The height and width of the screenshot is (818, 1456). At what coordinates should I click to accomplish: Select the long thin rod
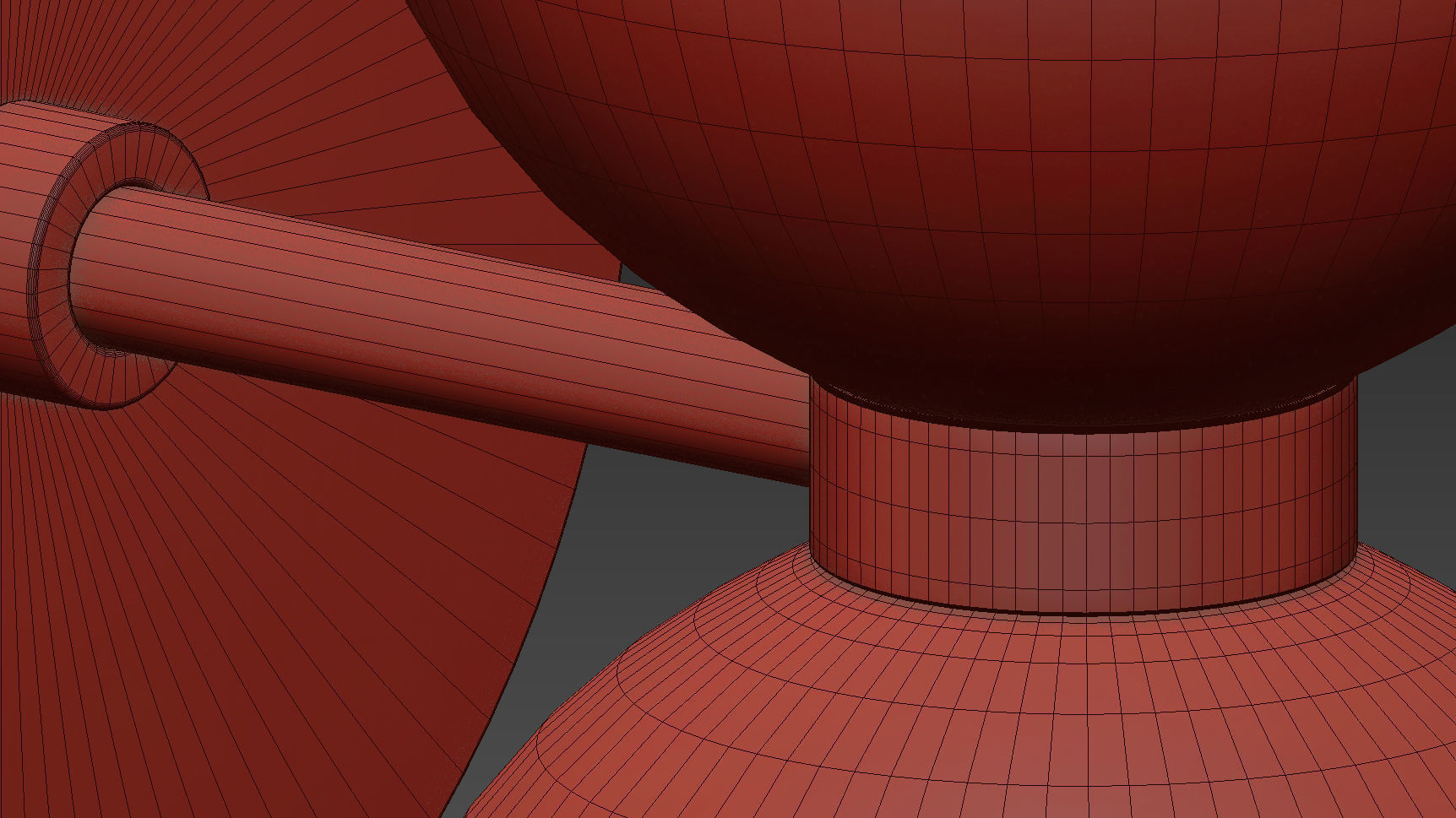[x=439, y=338]
